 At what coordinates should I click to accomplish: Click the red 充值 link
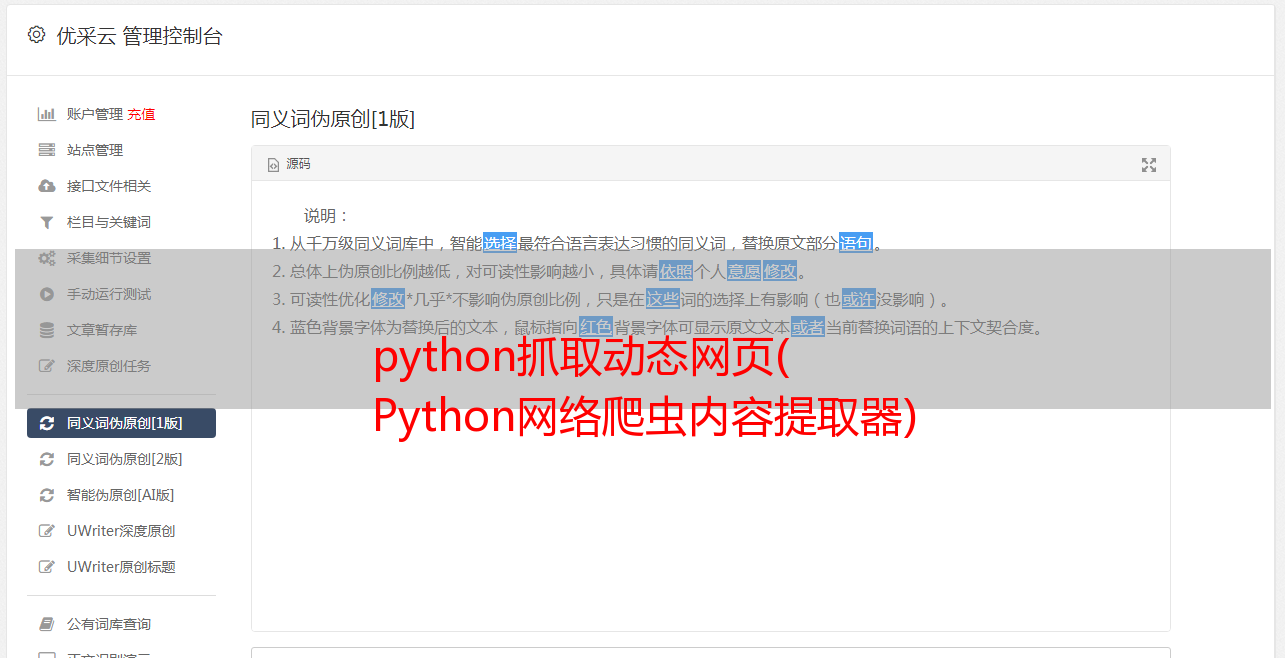[141, 114]
